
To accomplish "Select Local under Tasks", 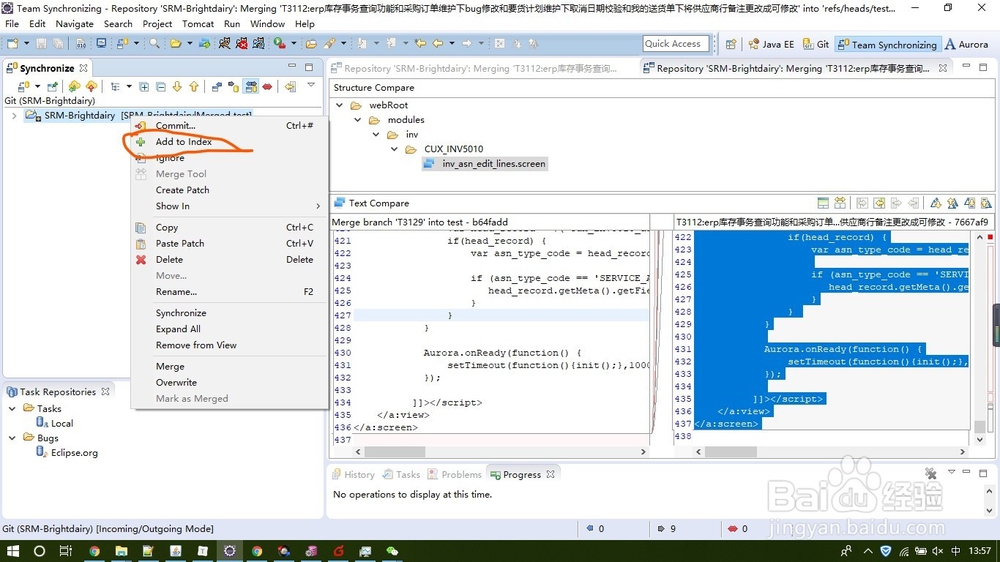I will point(55,423).
